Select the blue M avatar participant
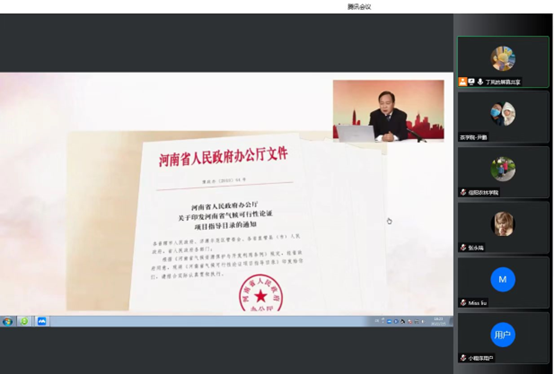Screen dimensions: 554x374 [503, 279]
